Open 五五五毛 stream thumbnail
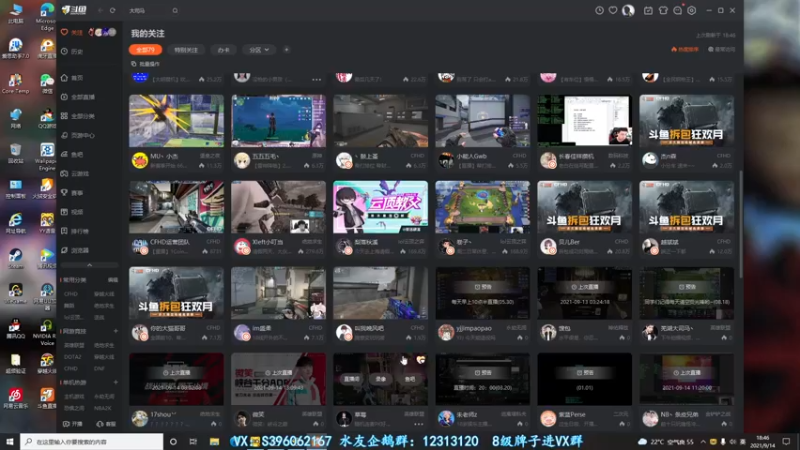Viewport: 800px width, 450px height. 278,121
